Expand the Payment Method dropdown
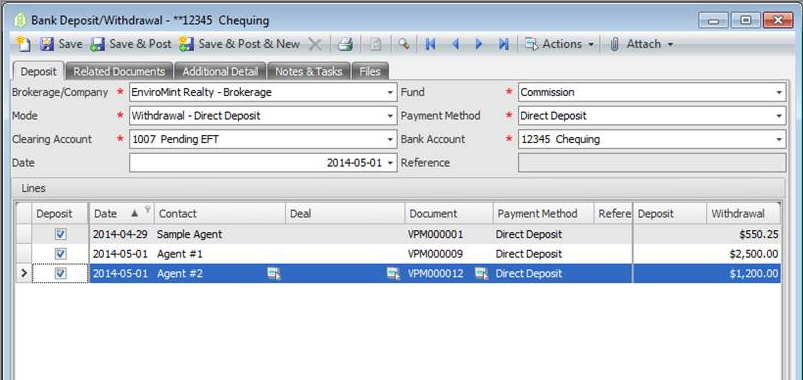 (779, 116)
